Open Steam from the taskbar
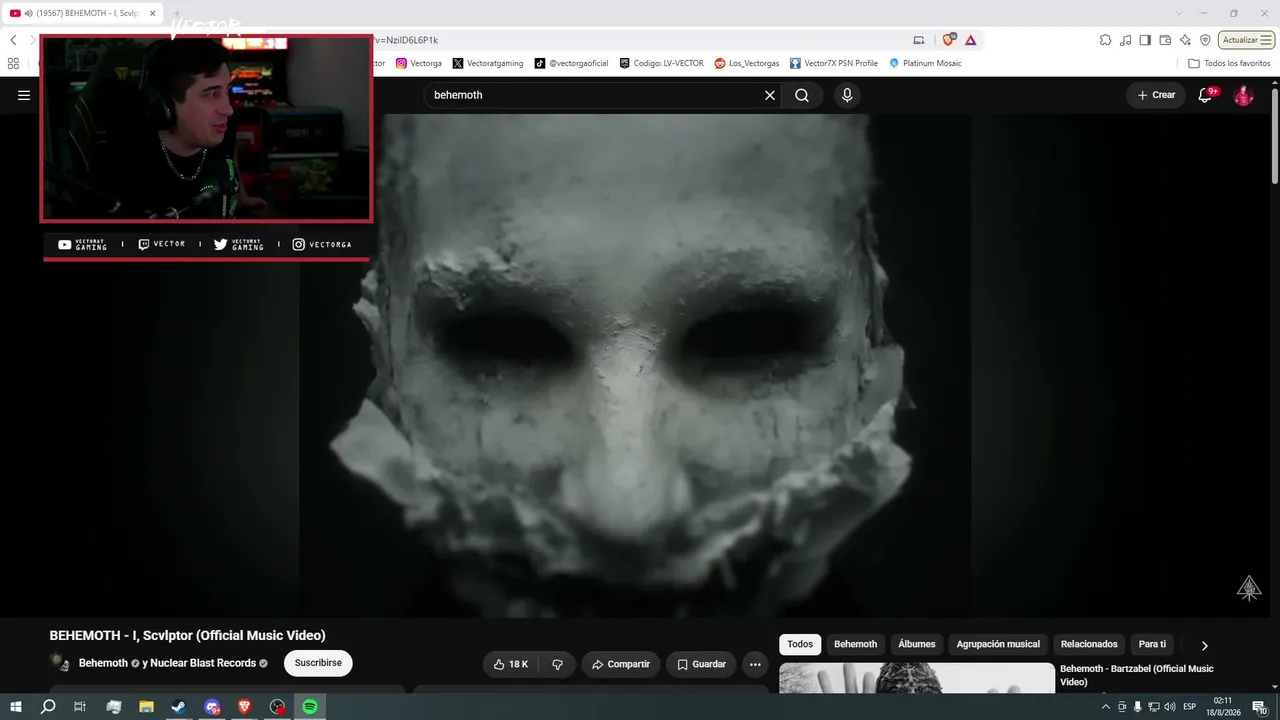 pyautogui.click(x=178, y=707)
